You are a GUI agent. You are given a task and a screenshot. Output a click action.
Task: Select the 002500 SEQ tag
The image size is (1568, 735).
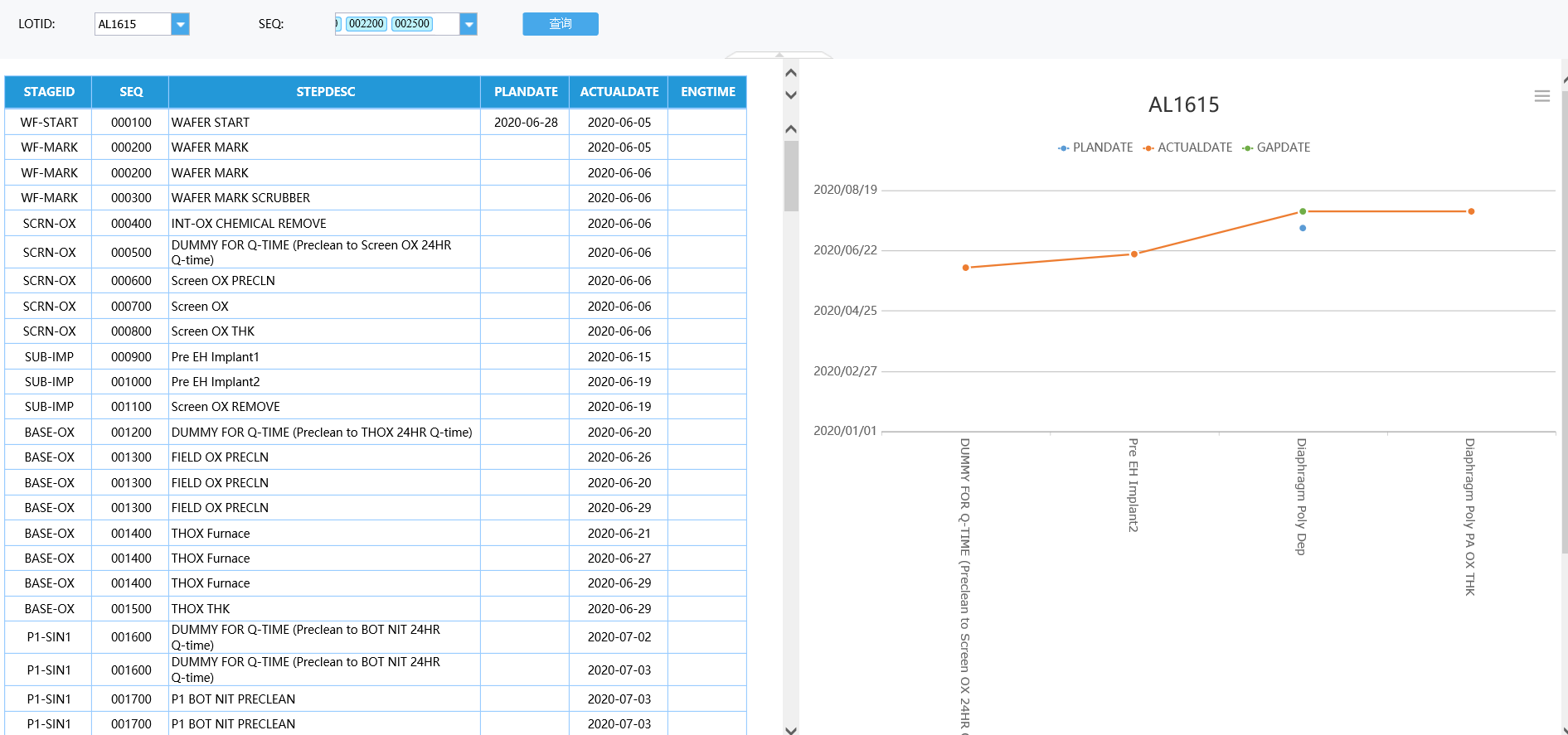(x=412, y=24)
